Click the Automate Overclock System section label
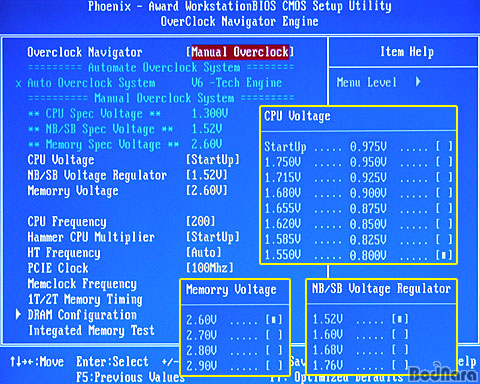The height and width of the screenshot is (384, 480). pyautogui.click(x=164, y=67)
